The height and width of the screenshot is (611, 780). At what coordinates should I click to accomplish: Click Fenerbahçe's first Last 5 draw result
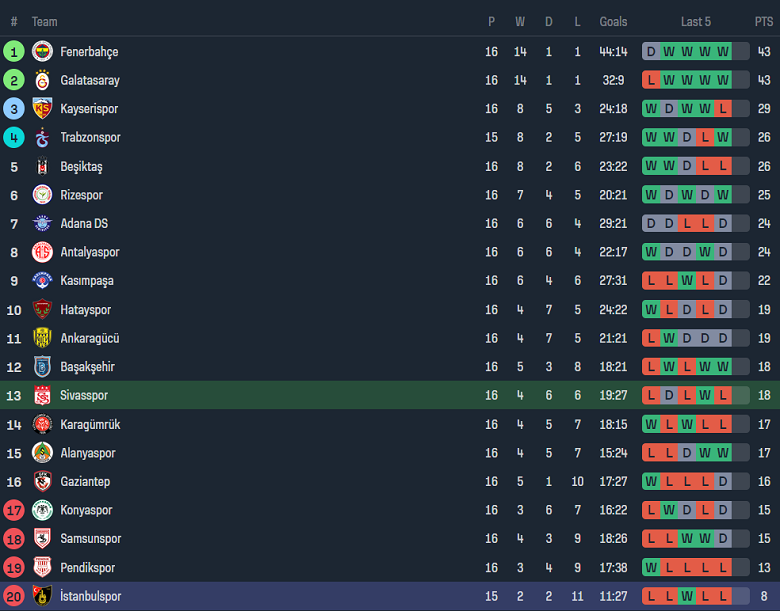tap(651, 51)
